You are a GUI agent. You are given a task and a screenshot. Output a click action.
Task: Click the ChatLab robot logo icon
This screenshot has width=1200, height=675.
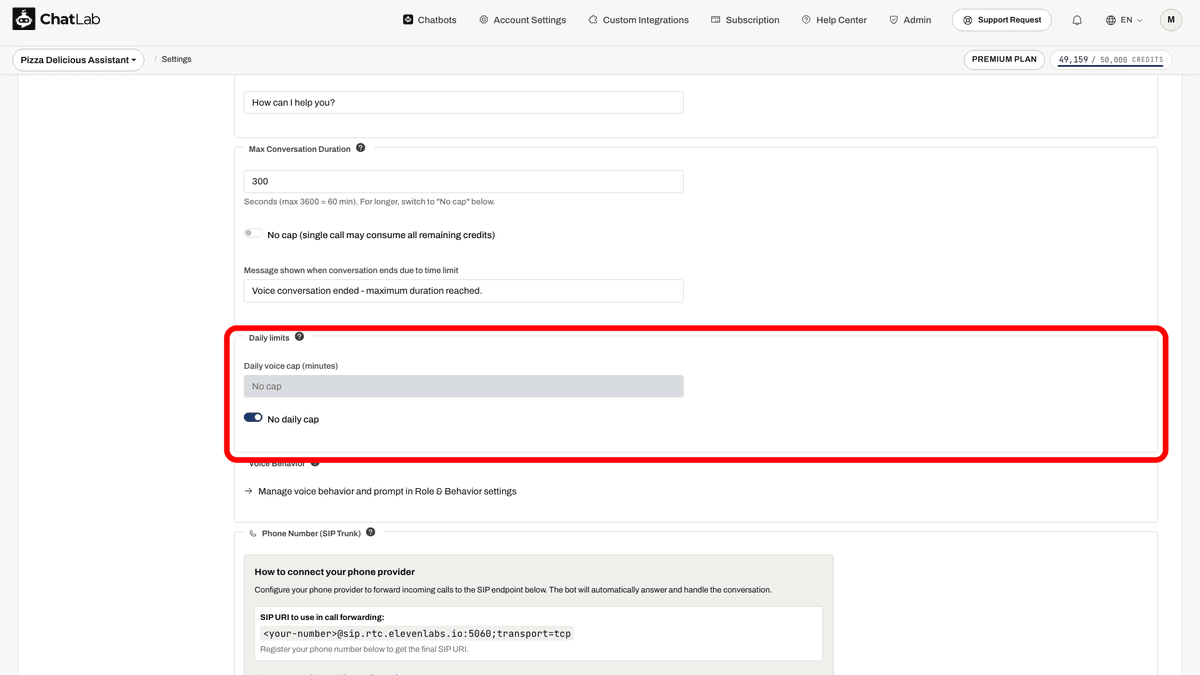pyautogui.click(x=23, y=19)
